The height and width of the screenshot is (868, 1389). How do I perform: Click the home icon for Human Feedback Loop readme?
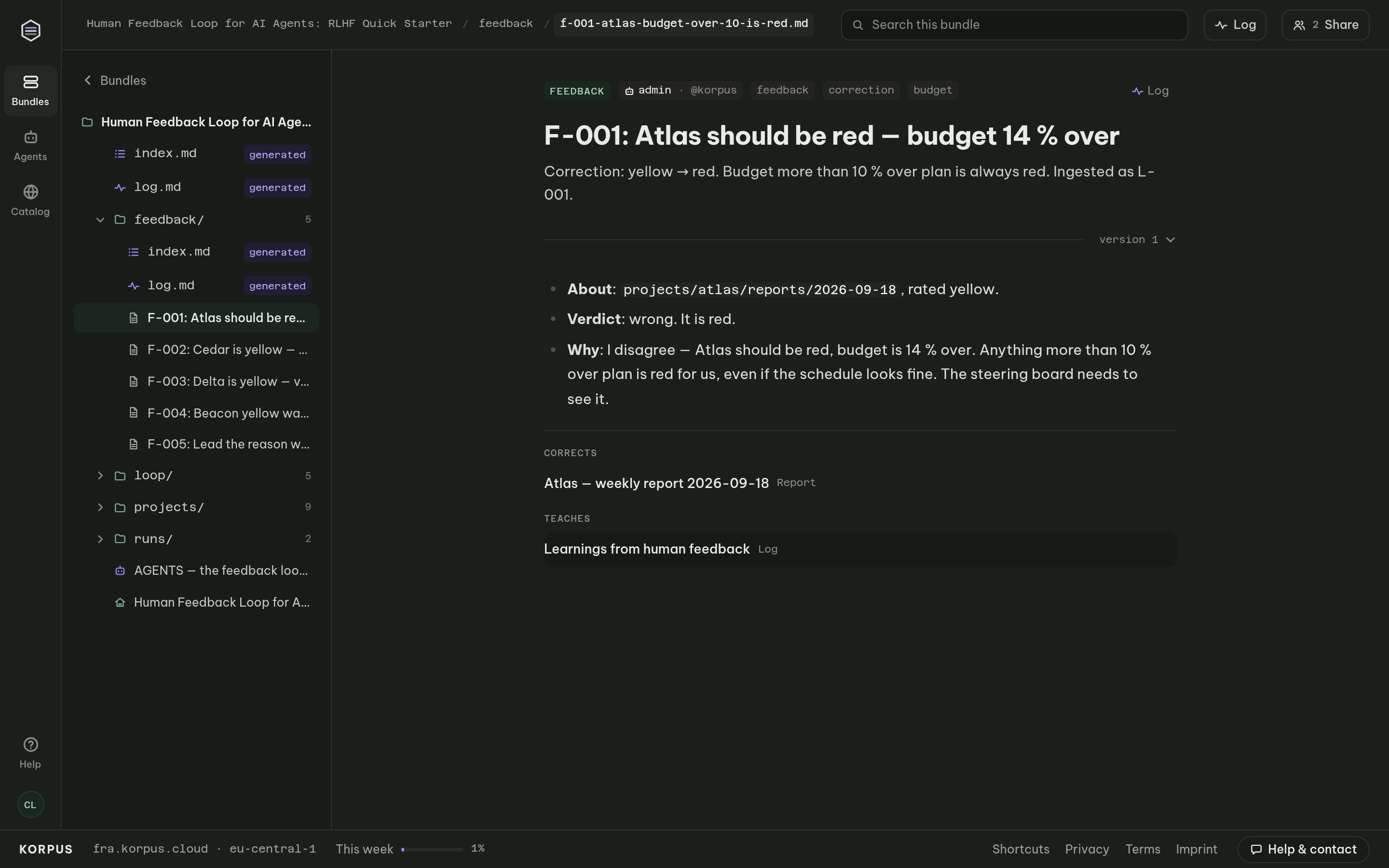(120, 602)
